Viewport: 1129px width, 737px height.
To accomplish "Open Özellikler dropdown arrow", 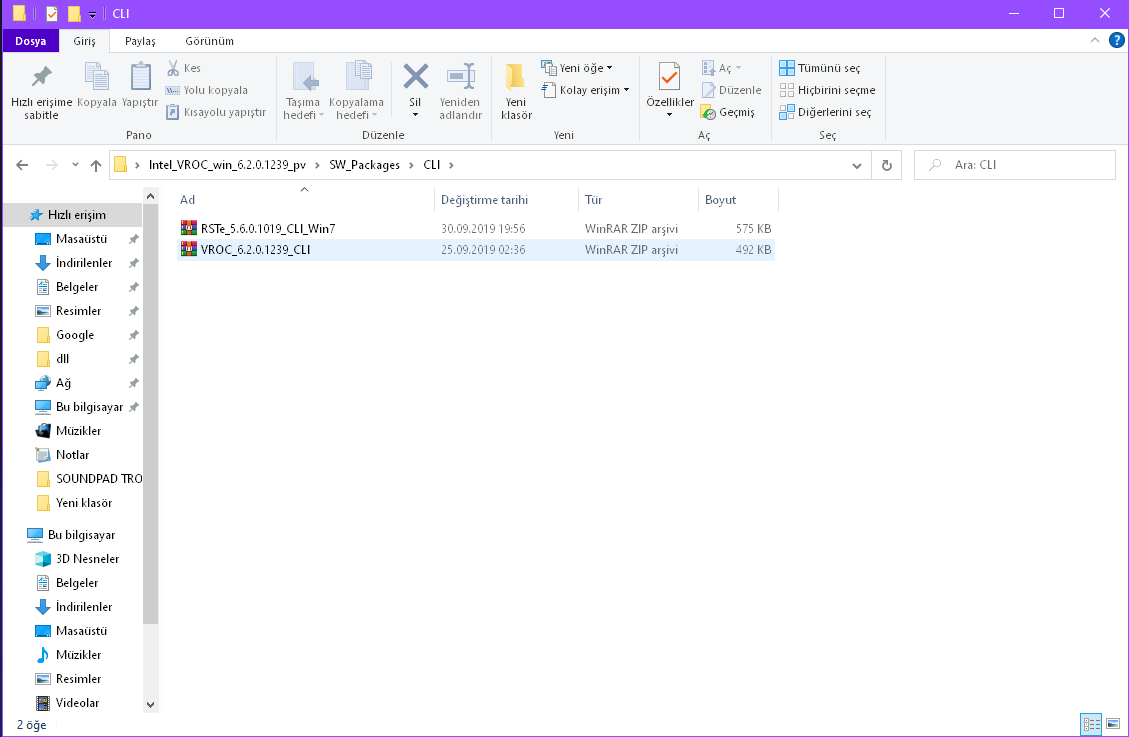I will pos(670,116).
